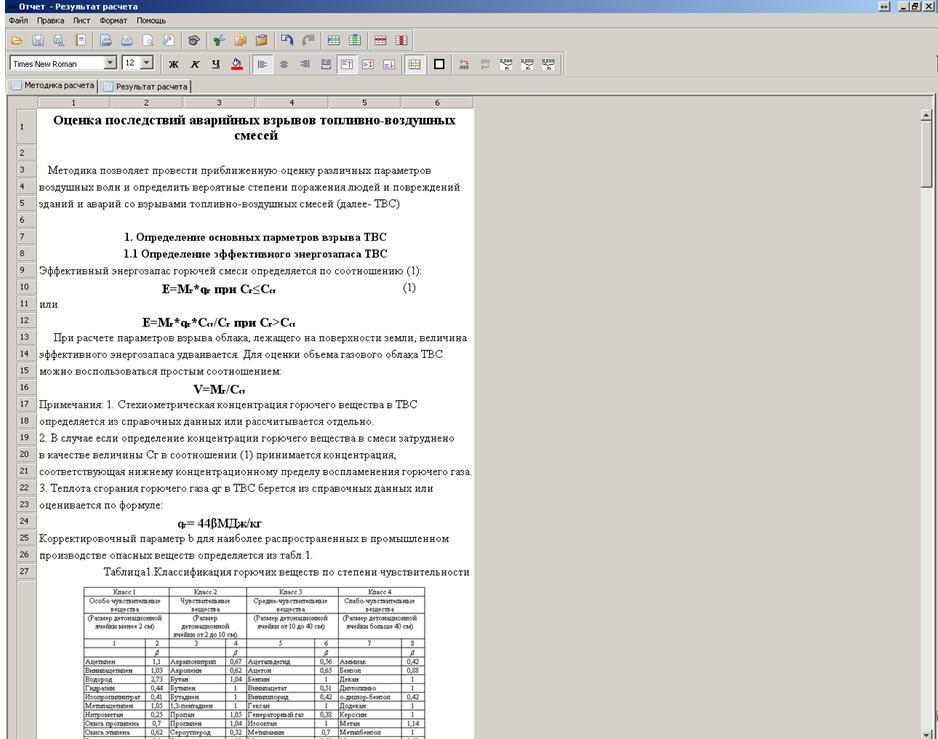938x739 pixels.
Task: Toggle bold formatting Ж
Action: coord(172,64)
